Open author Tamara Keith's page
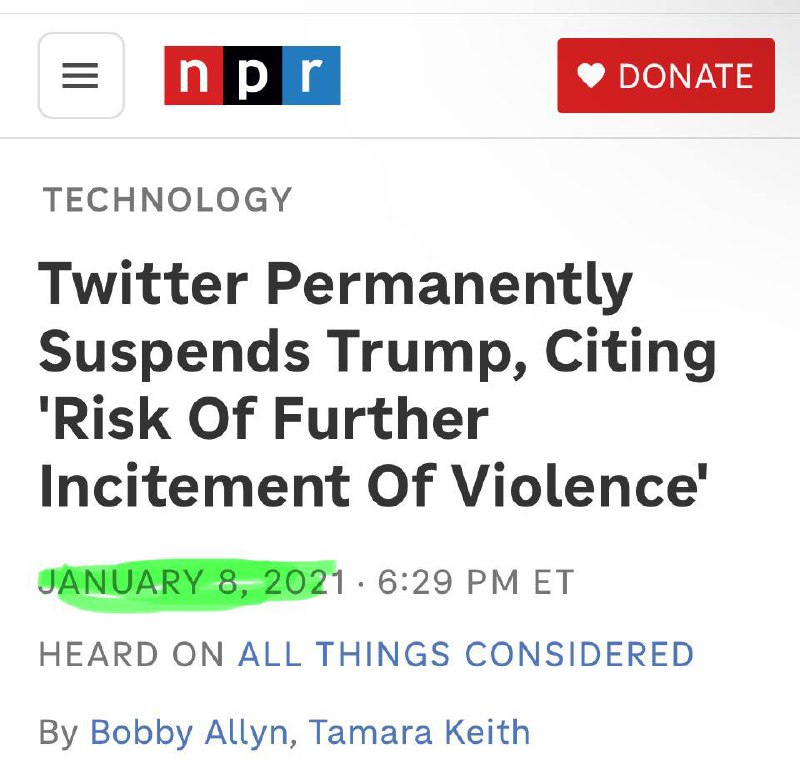 point(419,732)
